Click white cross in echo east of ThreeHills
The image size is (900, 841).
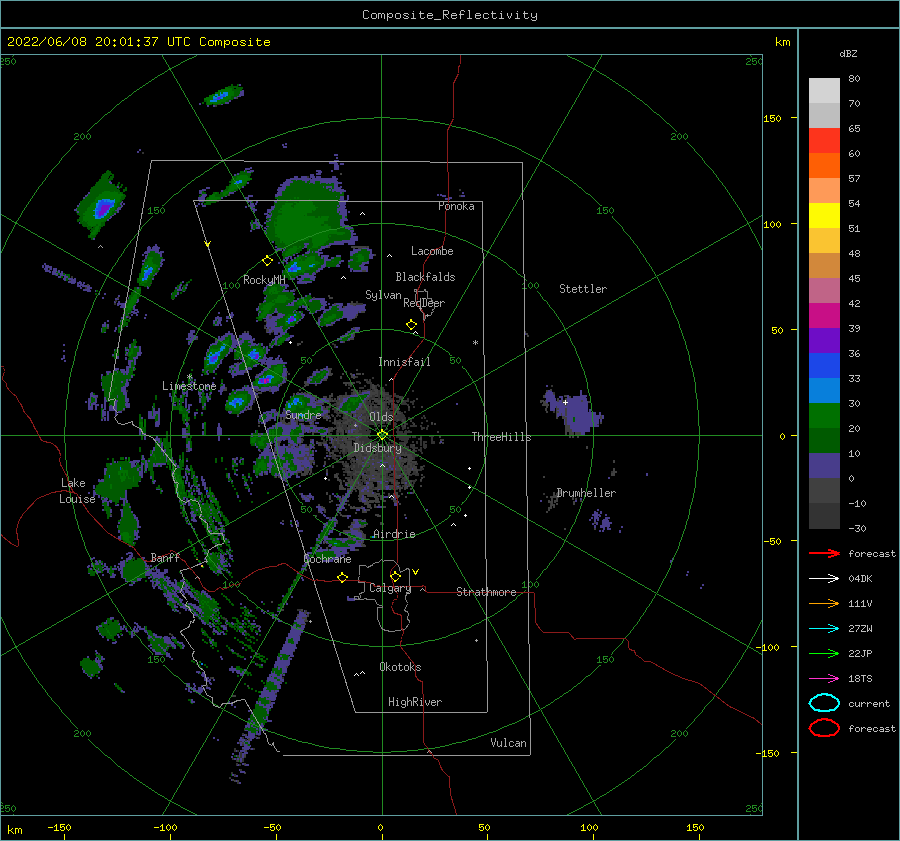[565, 402]
